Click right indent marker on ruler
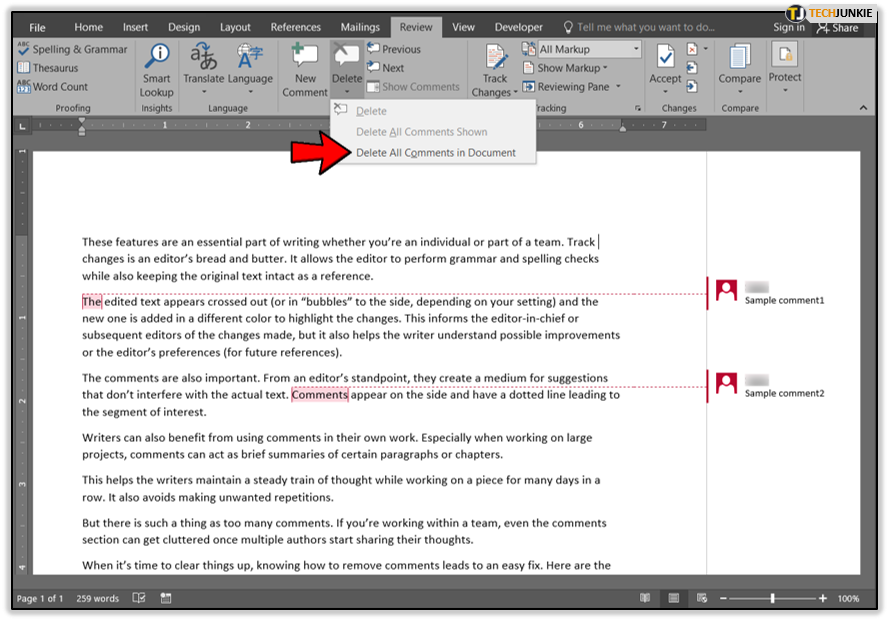The width and height of the screenshot is (889, 621). pyautogui.click(x=623, y=129)
